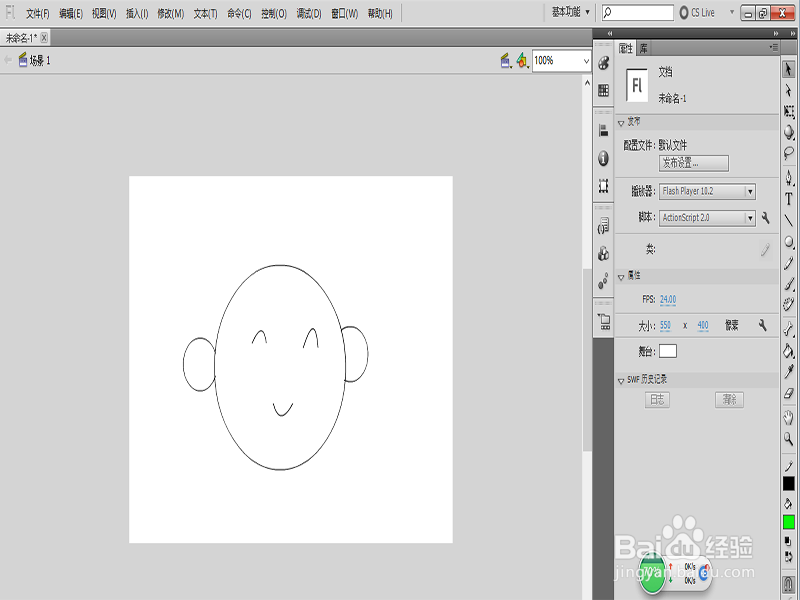Open the Info panel icon

click(x=604, y=158)
